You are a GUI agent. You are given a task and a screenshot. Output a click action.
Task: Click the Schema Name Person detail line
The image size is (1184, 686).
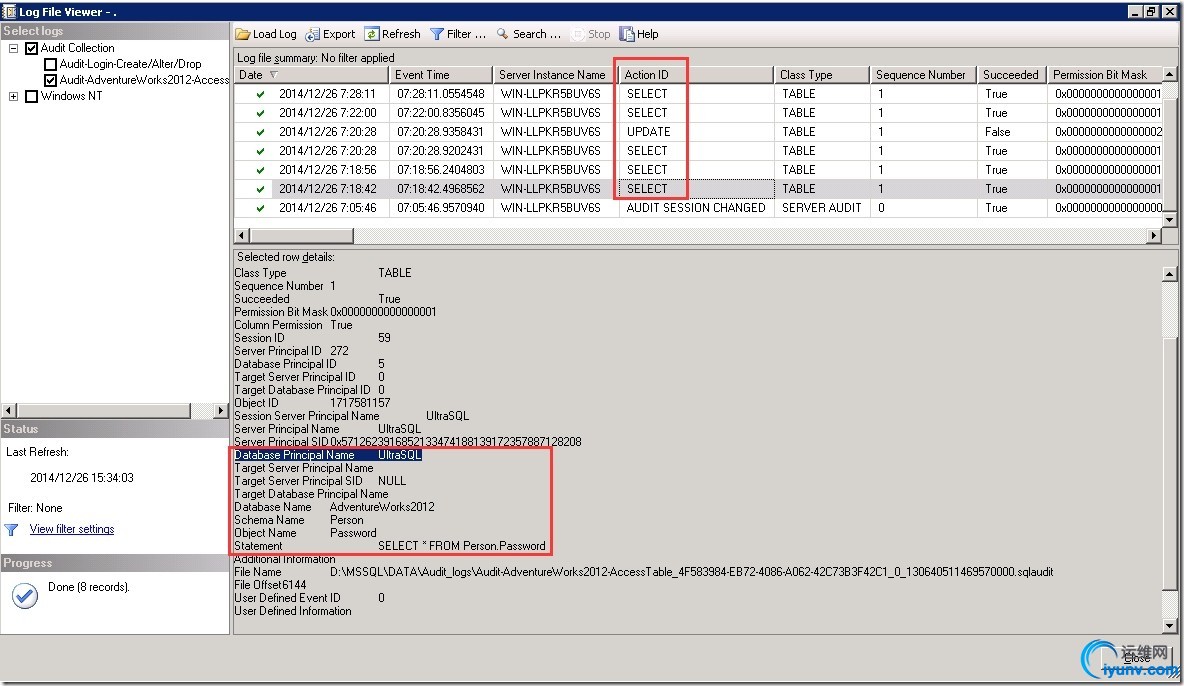(x=299, y=520)
